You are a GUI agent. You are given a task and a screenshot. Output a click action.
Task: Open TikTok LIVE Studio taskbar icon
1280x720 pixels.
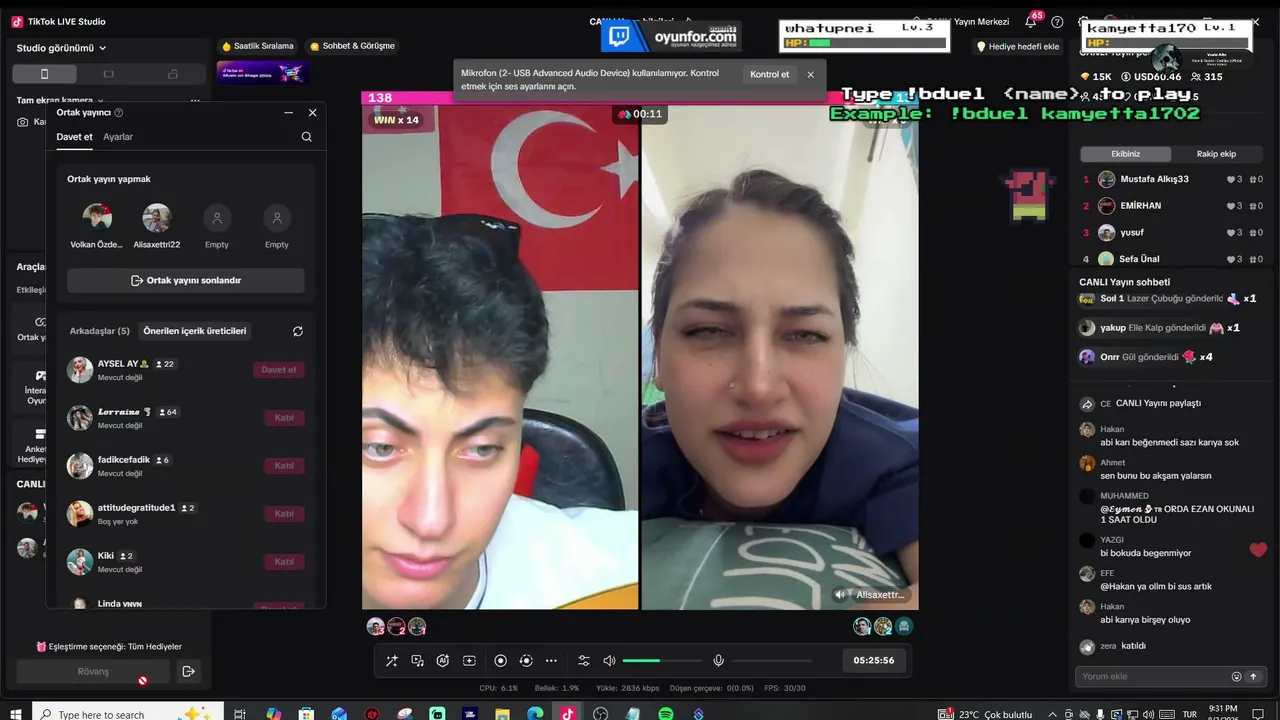[567, 714]
